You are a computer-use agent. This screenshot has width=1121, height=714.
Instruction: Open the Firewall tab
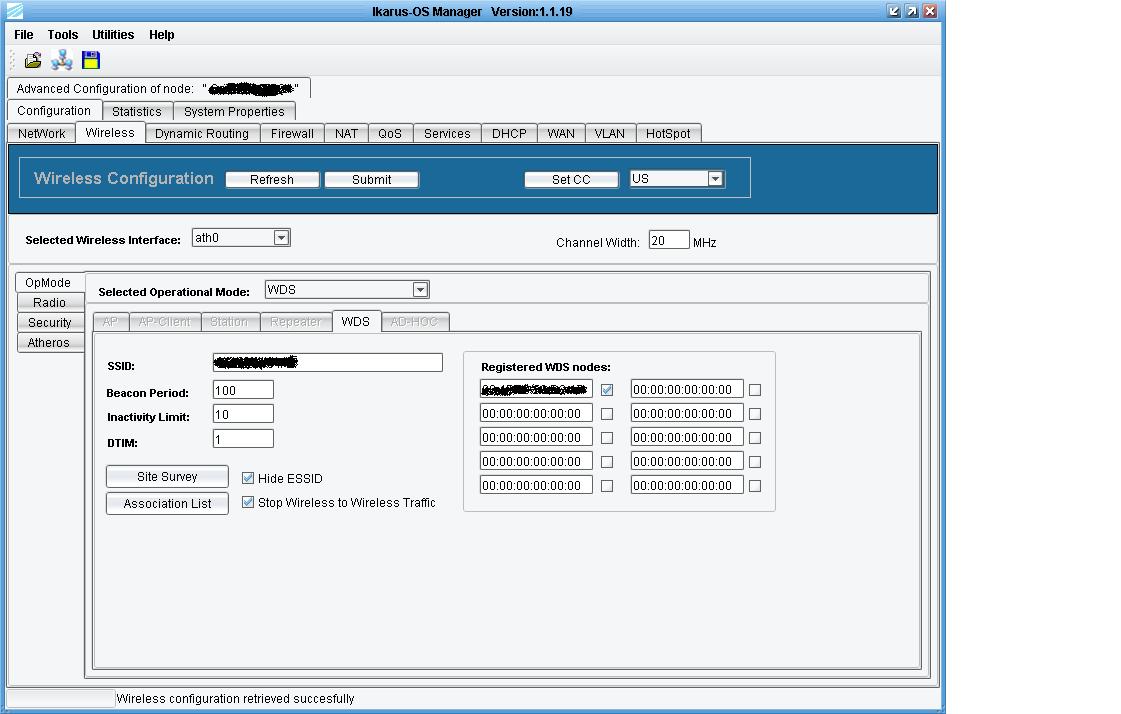[292, 134]
